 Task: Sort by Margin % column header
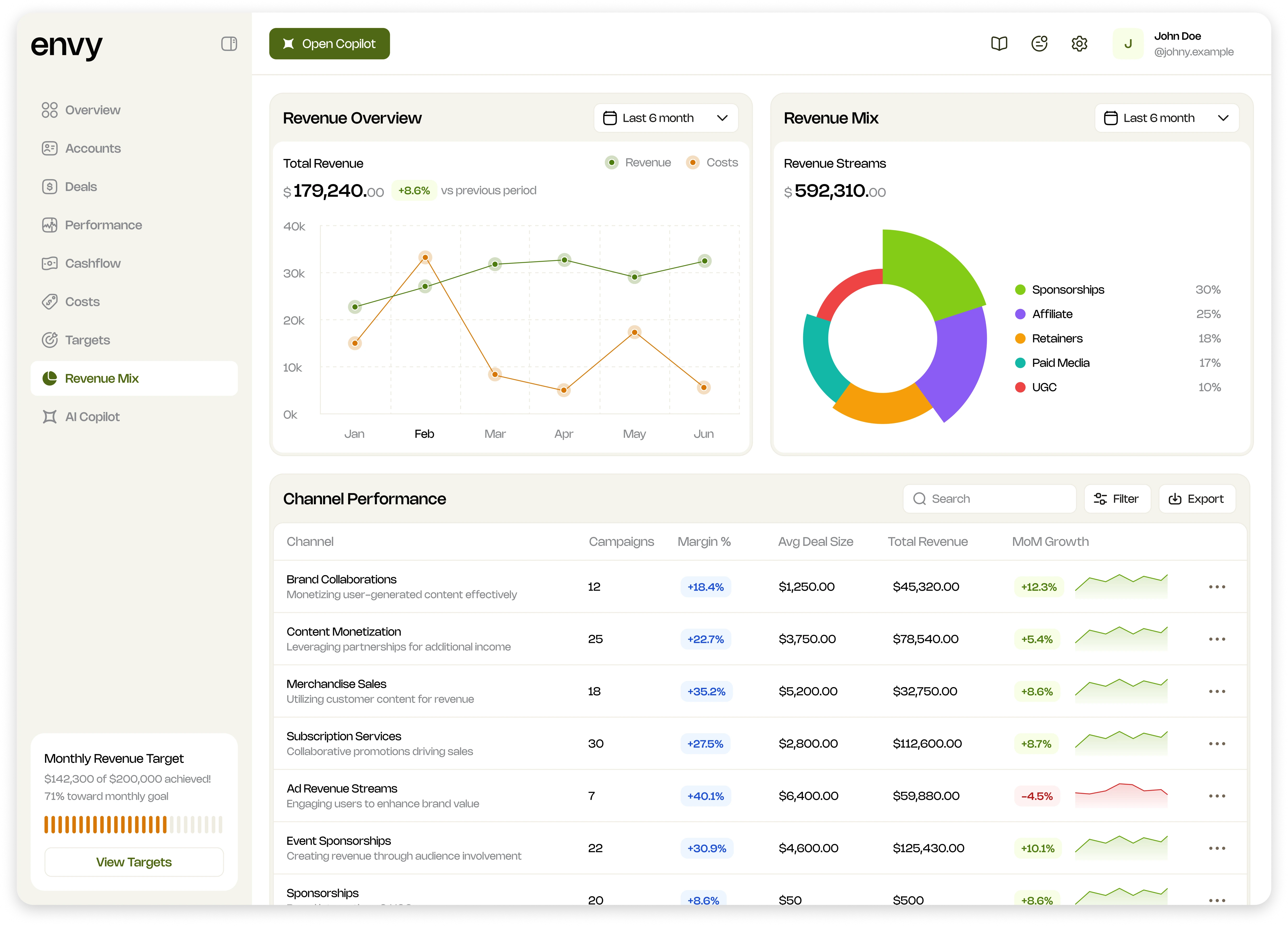(x=704, y=541)
